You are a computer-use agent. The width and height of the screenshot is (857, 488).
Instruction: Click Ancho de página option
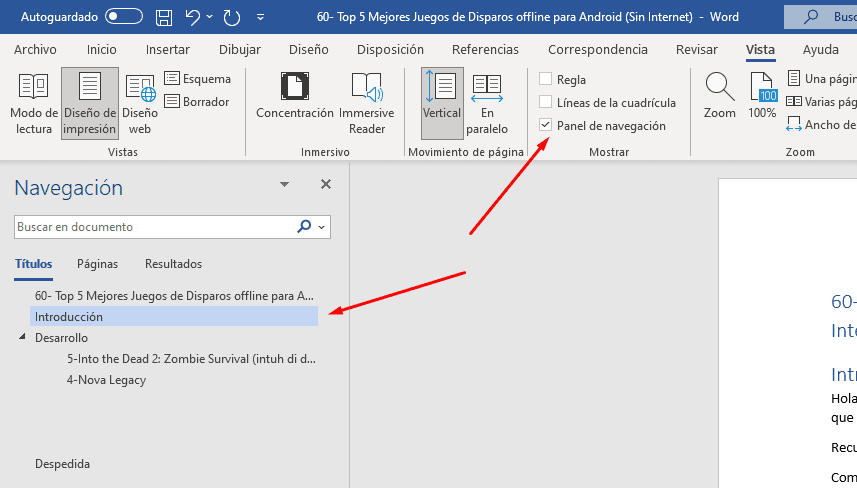821,125
